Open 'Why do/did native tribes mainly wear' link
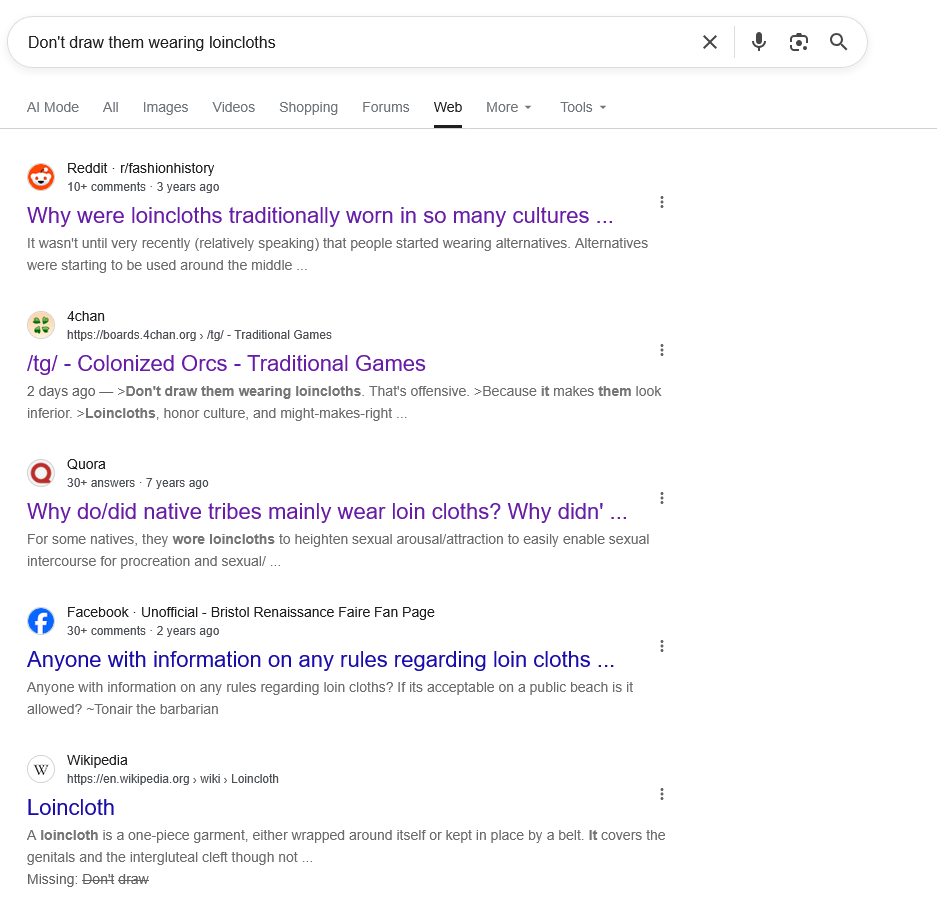Screen dimensions: 937x900 (x=327, y=512)
